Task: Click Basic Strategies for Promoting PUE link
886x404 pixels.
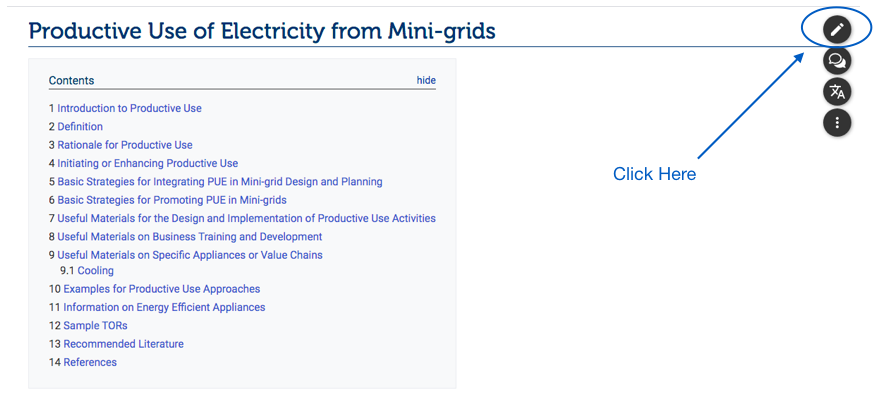Action: coord(172,200)
